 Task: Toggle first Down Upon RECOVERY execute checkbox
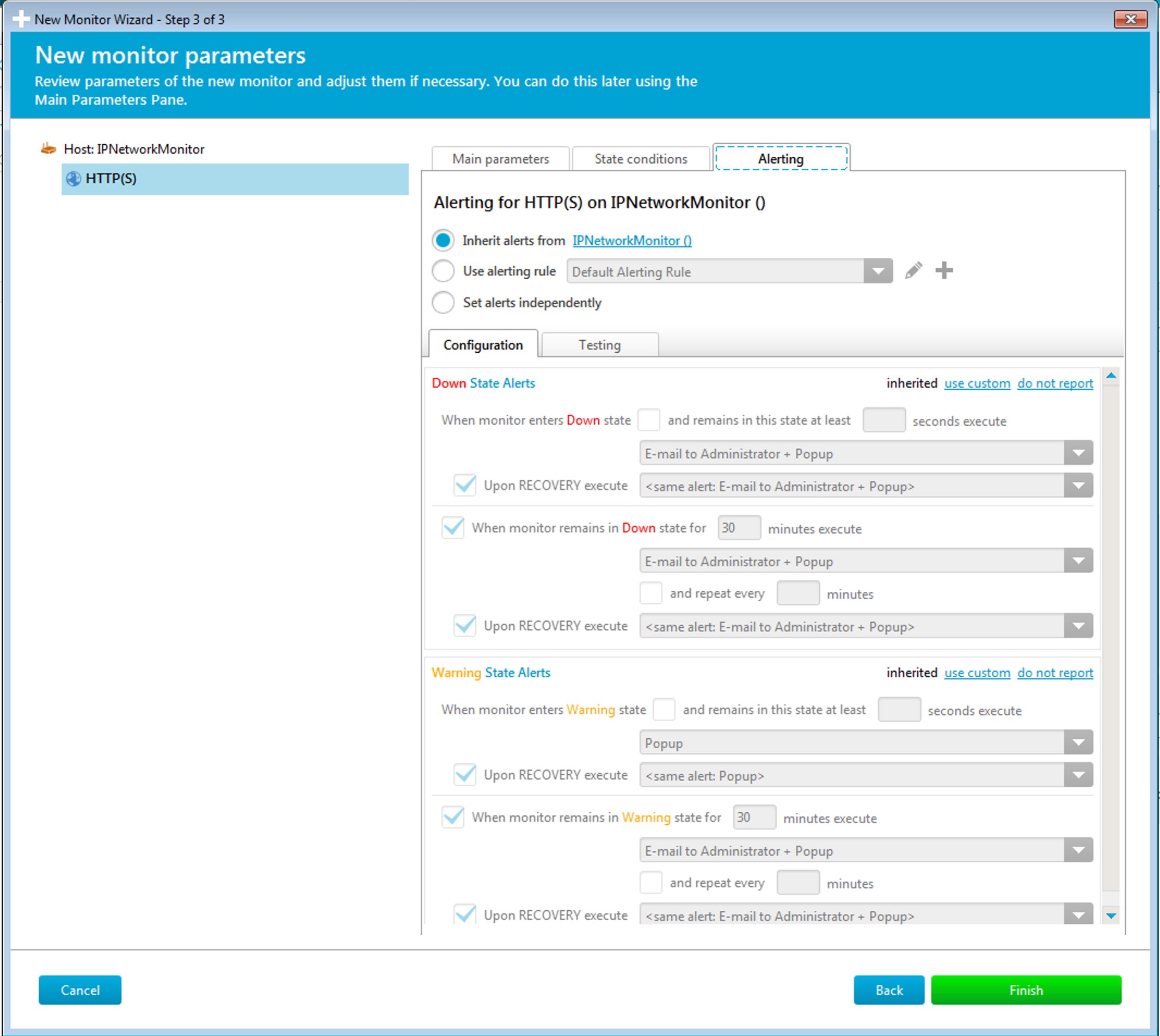click(465, 485)
